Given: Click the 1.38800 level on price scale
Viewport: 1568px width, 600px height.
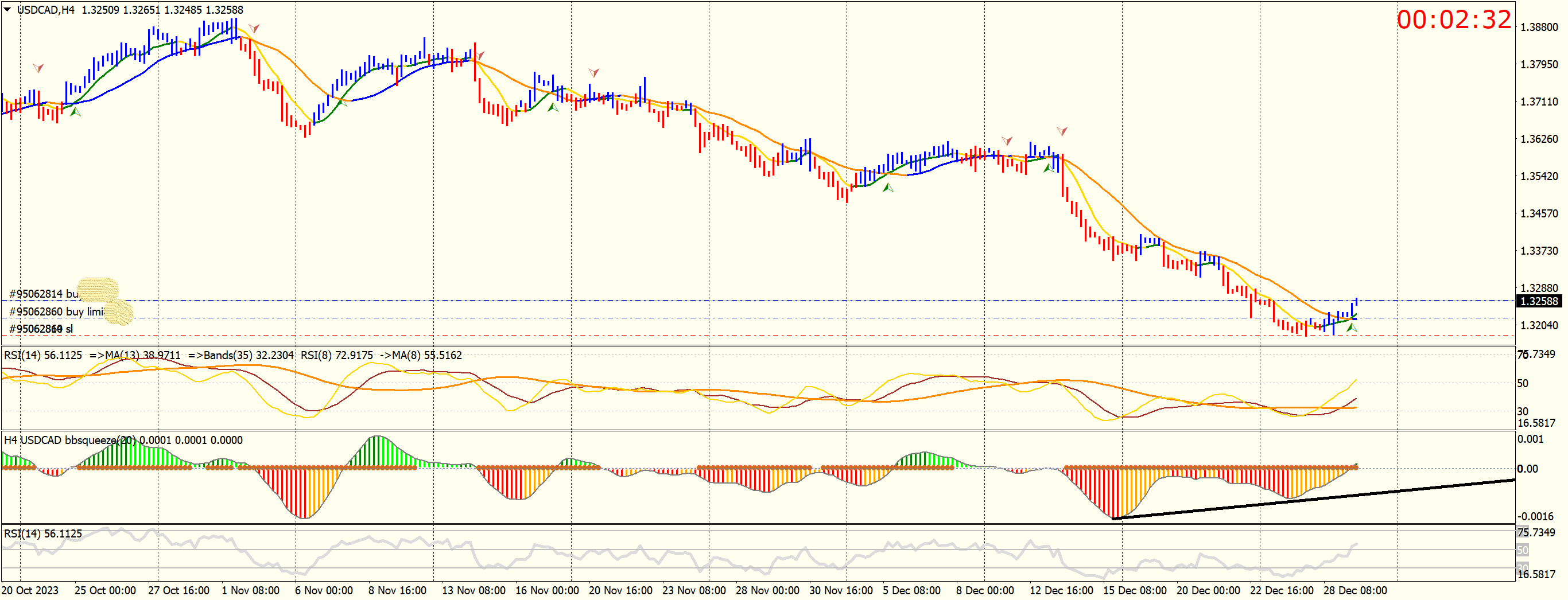Looking at the screenshot, I should tap(1539, 28).
